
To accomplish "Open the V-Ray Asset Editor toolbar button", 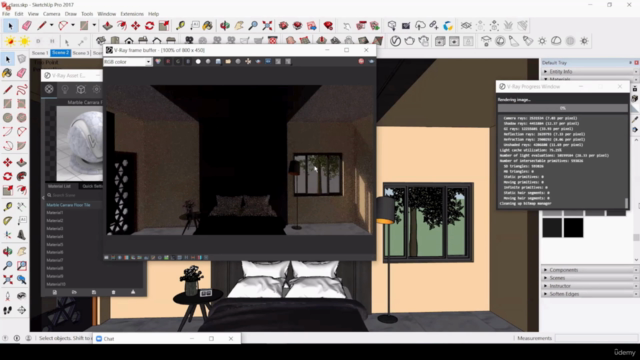I will pyautogui.click(x=395, y=41).
